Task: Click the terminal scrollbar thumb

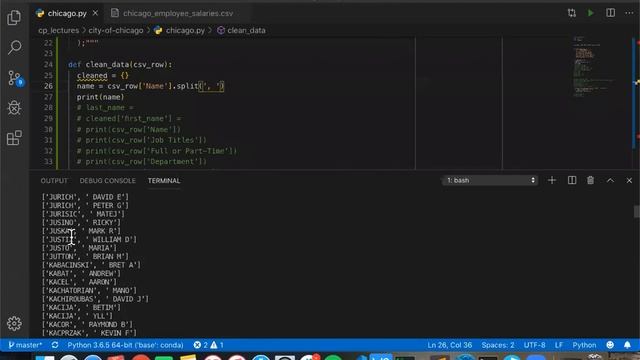Action: click(x=636, y=211)
